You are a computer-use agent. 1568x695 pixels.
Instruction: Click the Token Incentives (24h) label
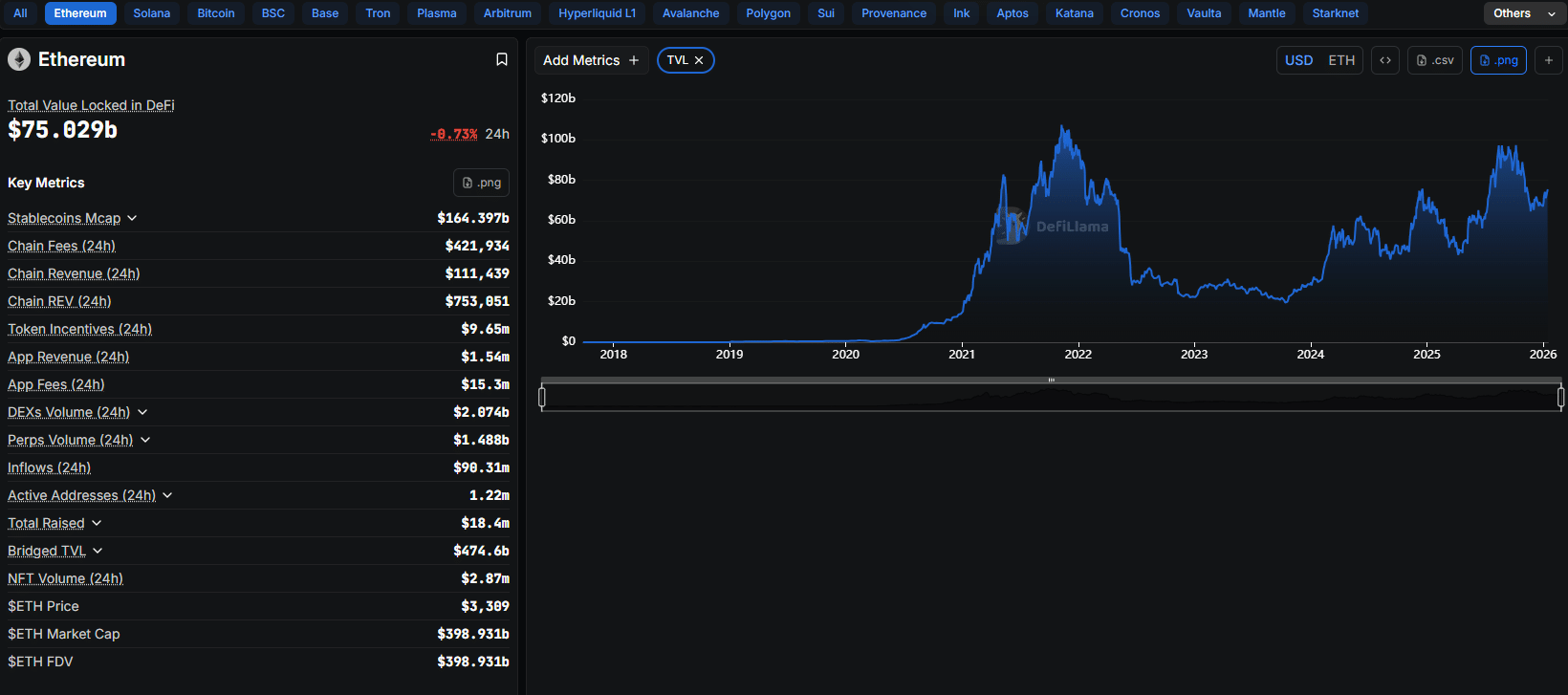79,329
